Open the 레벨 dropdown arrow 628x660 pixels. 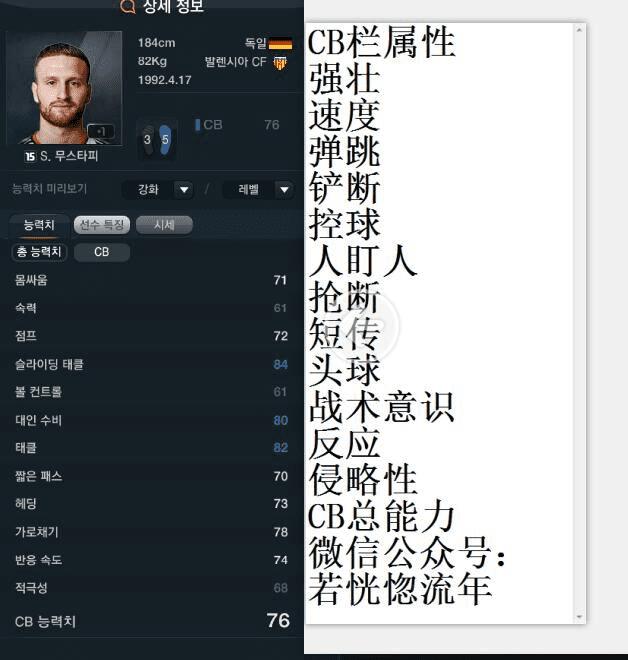[x=284, y=189]
